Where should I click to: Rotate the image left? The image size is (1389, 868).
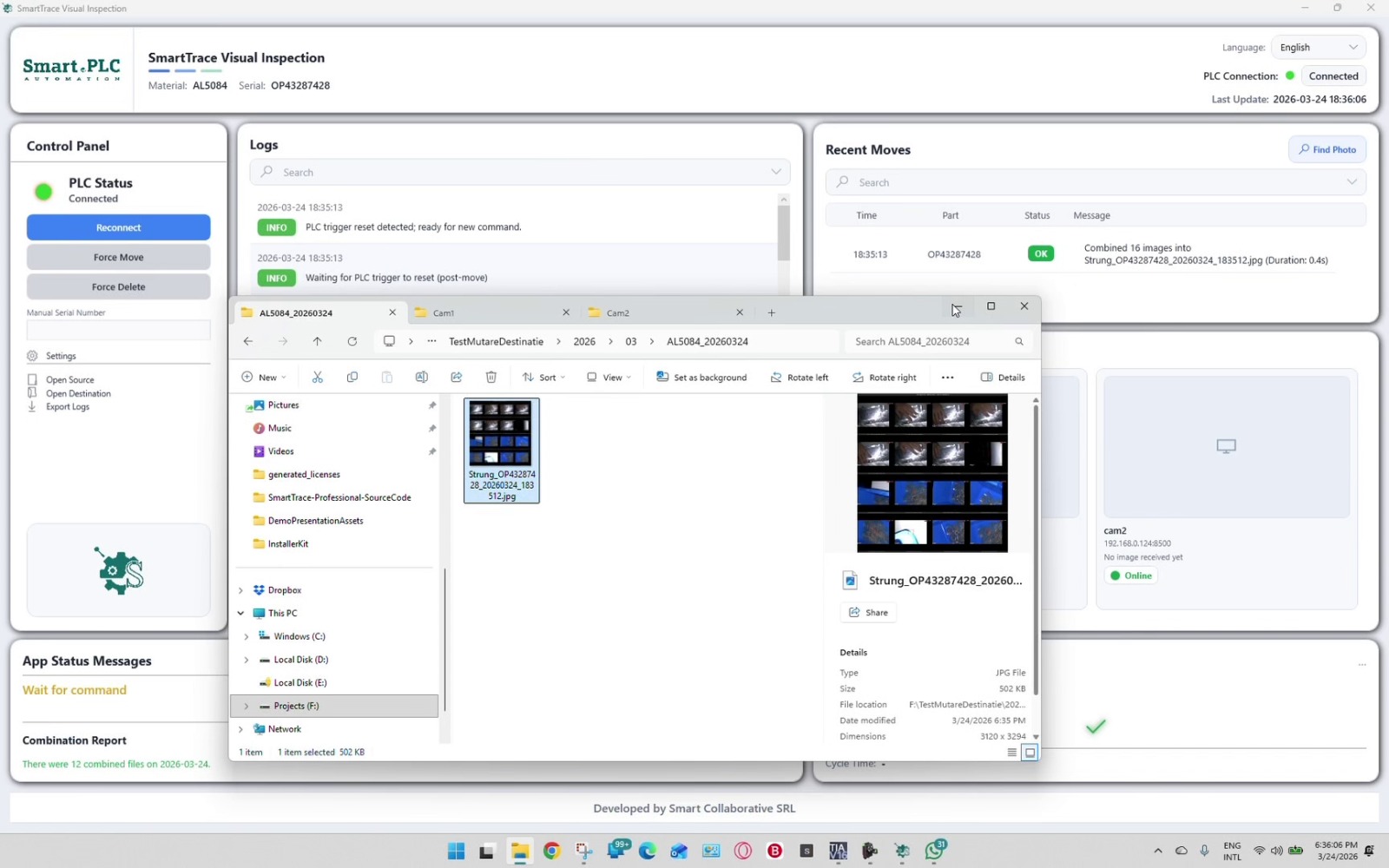pyautogui.click(x=800, y=378)
